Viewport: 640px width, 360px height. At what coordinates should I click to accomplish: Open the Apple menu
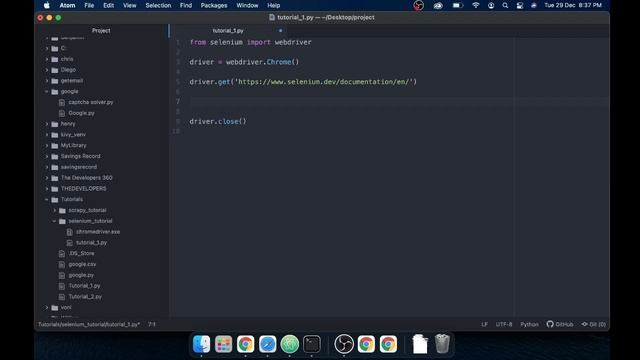pos(47,5)
